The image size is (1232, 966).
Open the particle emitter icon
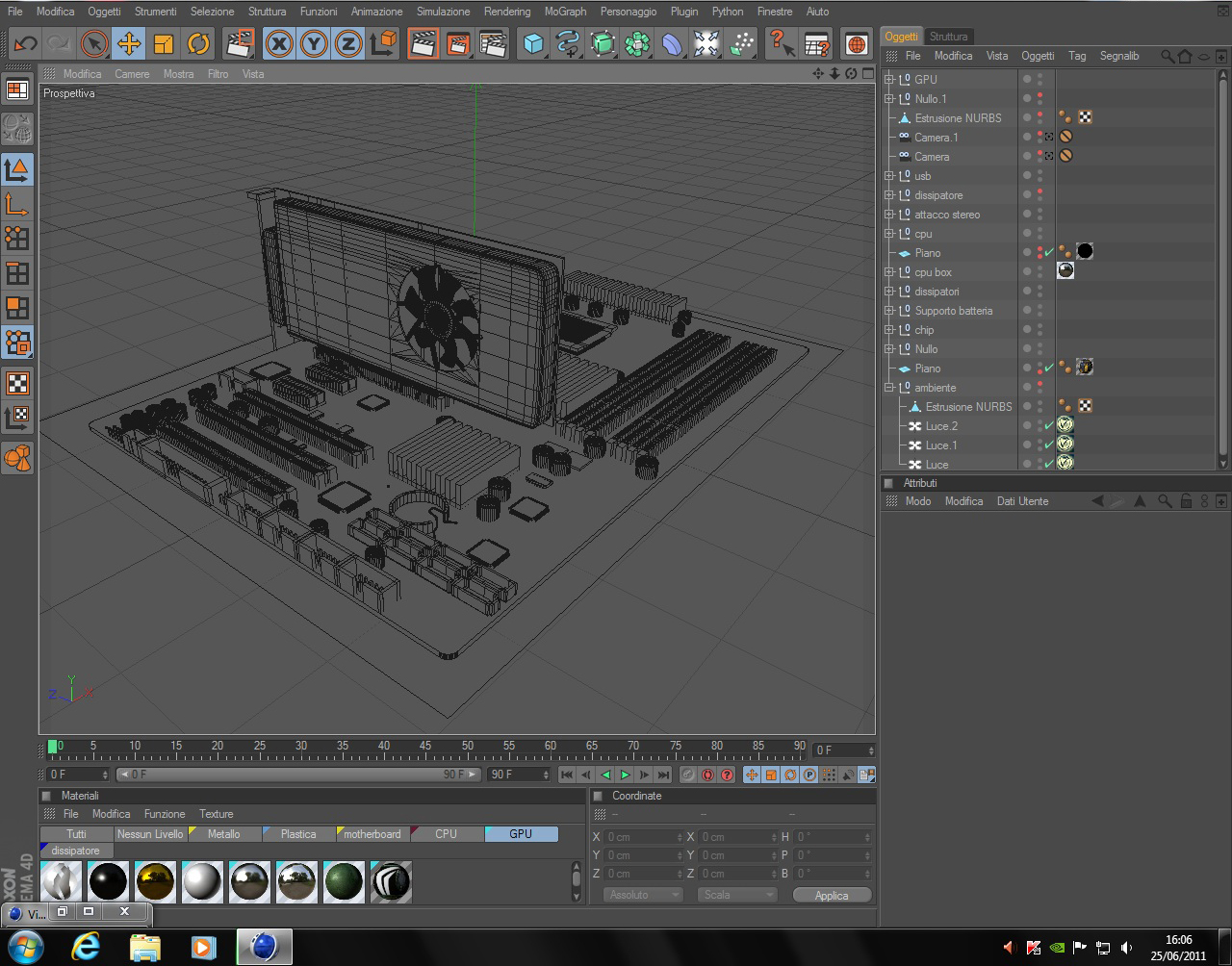coord(742,43)
